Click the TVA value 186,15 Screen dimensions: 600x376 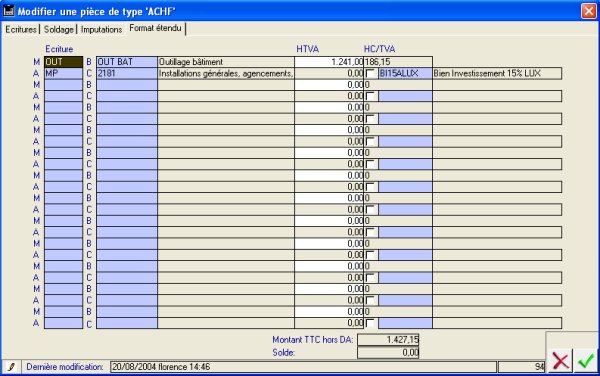pyautogui.click(x=398, y=62)
